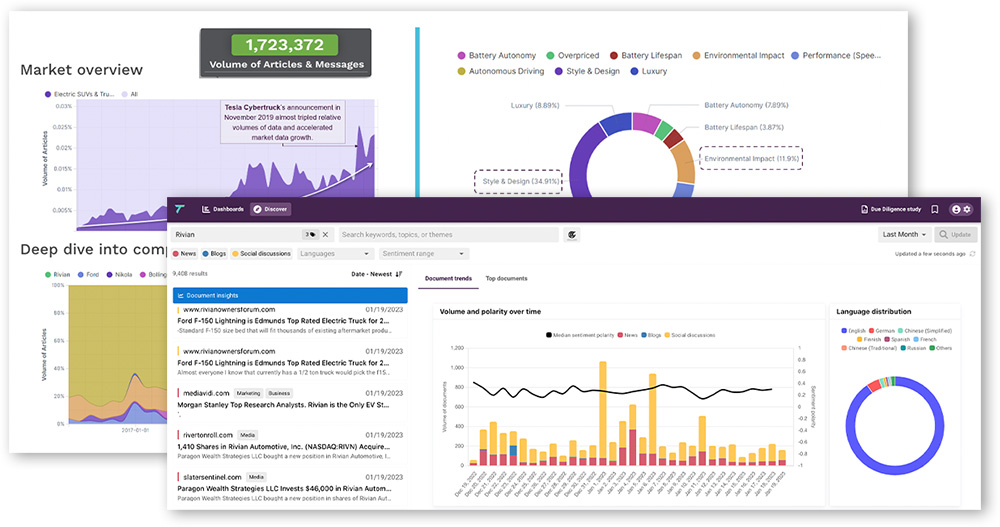Click Environmental Impact (11.9%) label on background donut

pos(751,158)
